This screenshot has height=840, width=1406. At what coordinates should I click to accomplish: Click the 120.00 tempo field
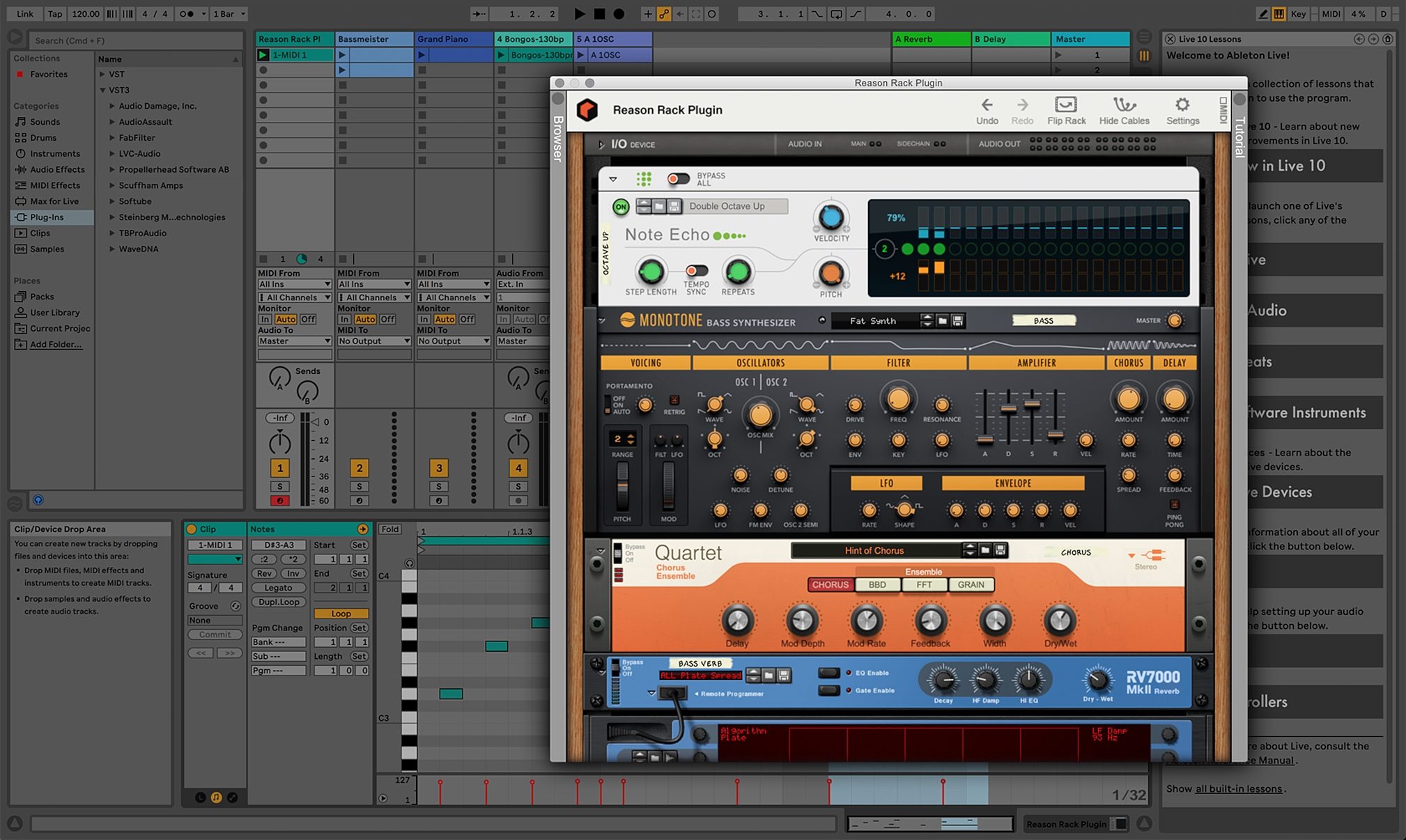click(86, 13)
